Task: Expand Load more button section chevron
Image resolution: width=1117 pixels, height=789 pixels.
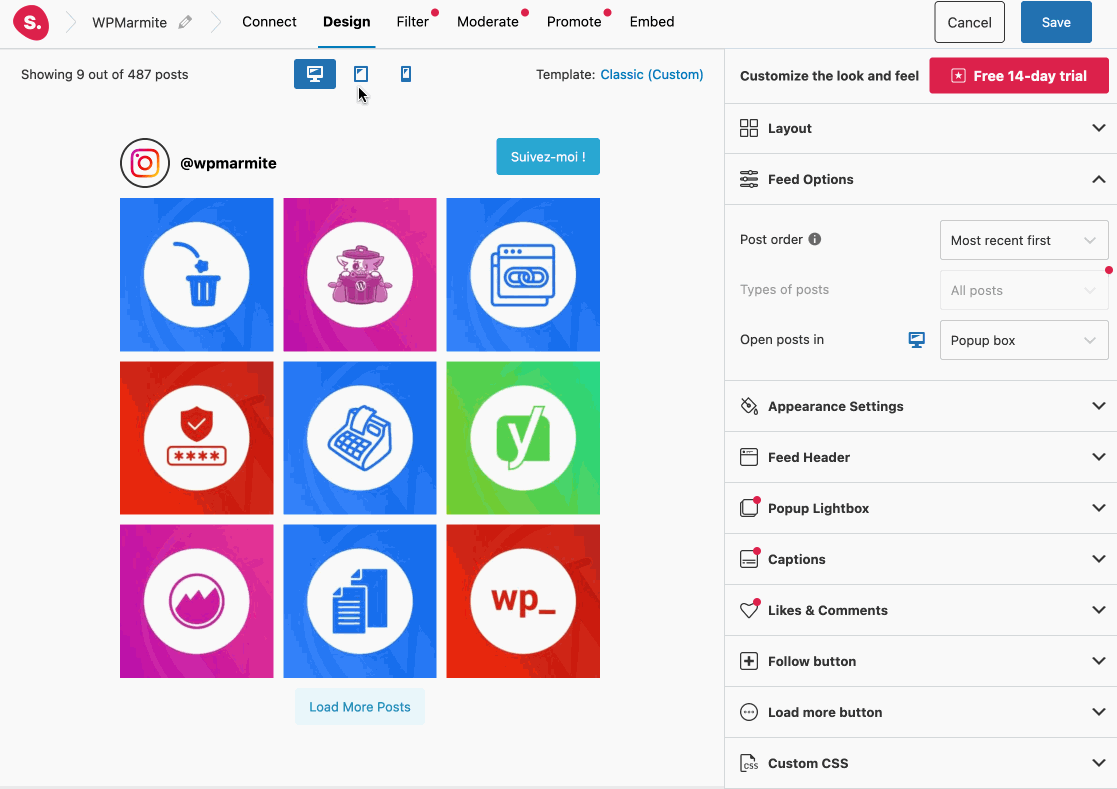Action: click(1098, 712)
